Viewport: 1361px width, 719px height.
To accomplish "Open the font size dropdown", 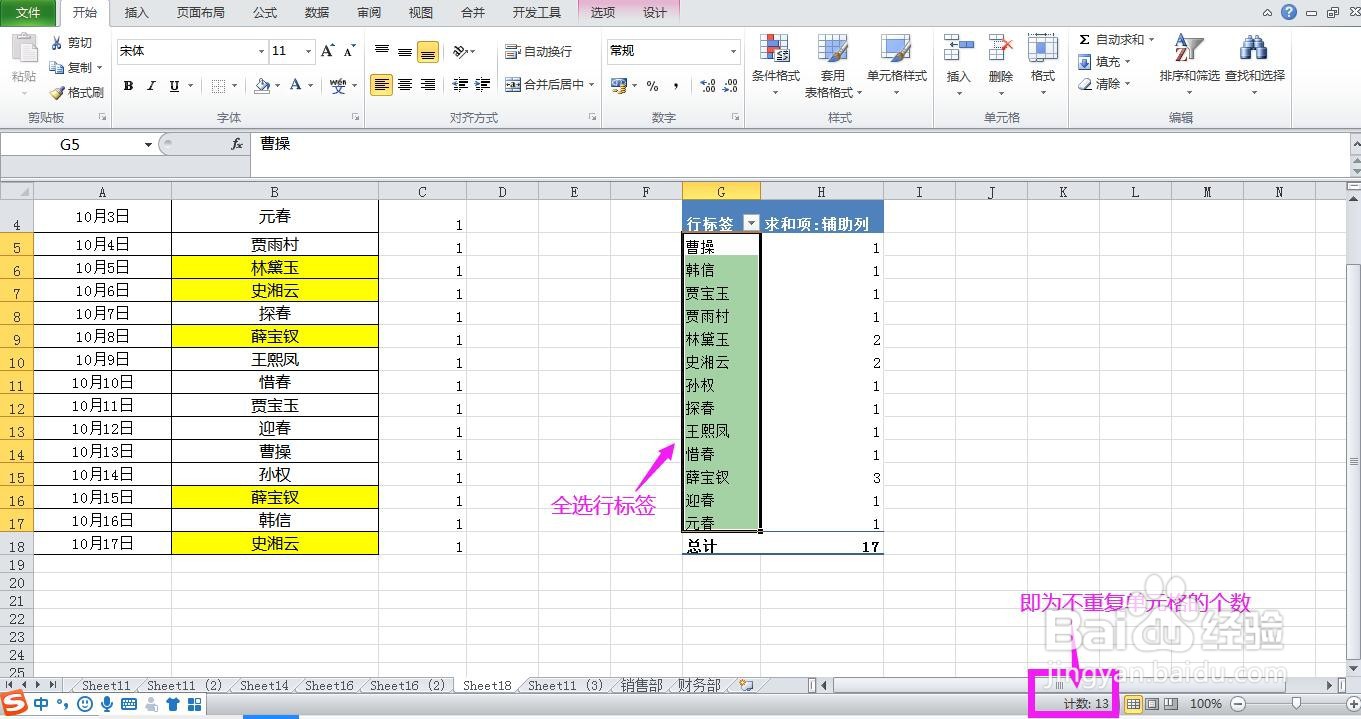I will pyautogui.click(x=309, y=51).
